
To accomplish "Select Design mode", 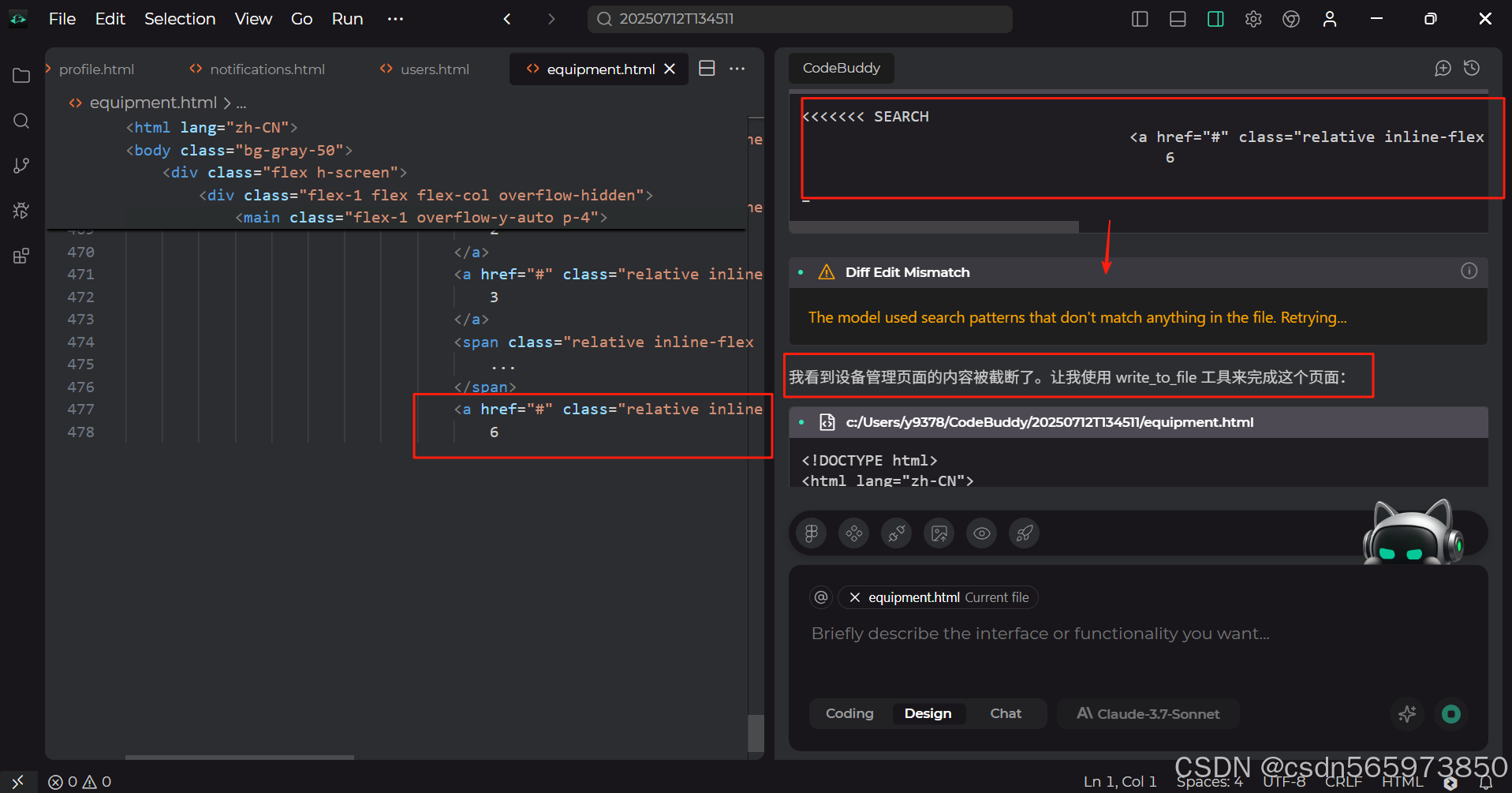I will [928, 713].
